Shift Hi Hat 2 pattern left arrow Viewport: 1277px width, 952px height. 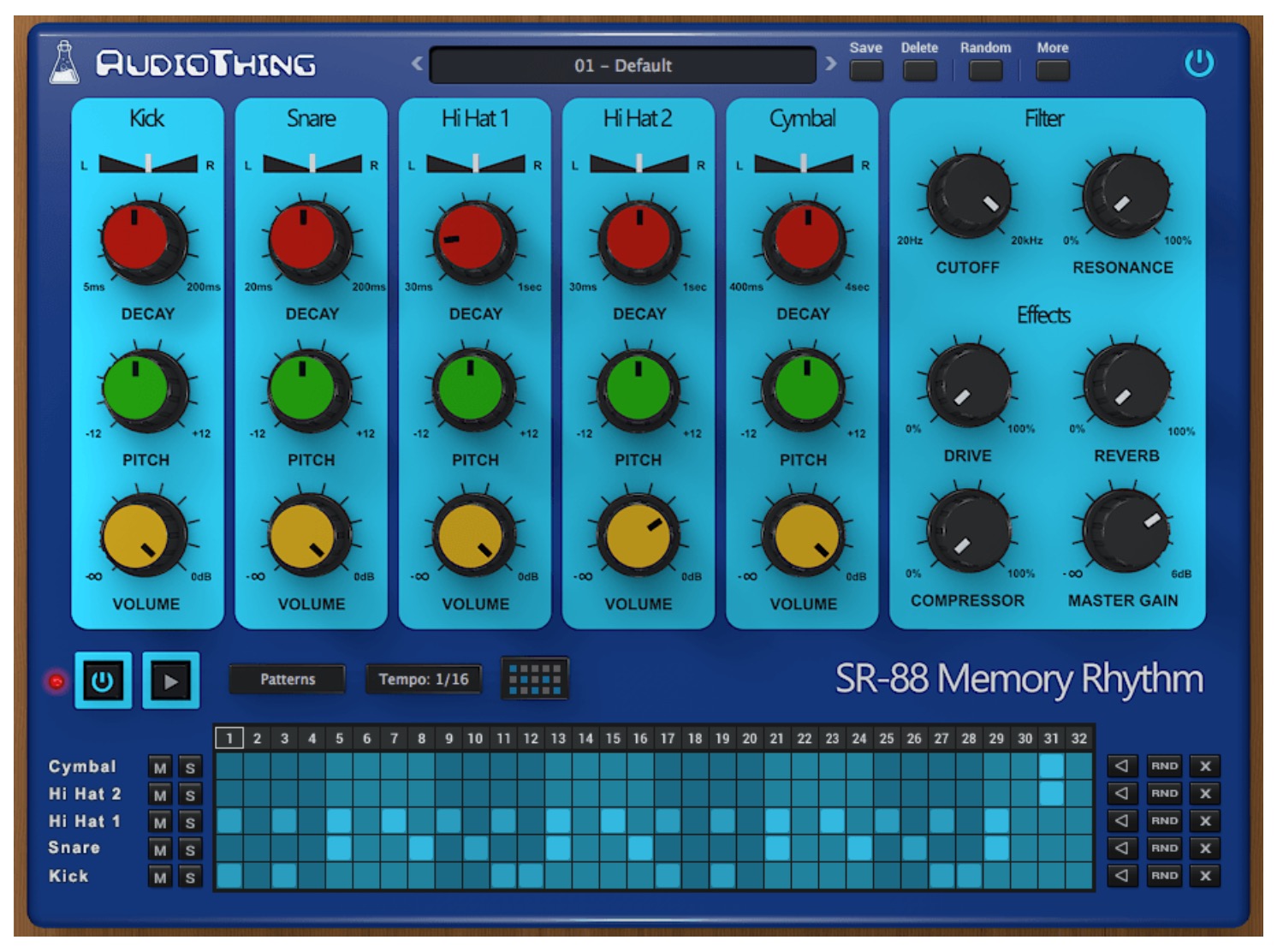click(1122, 794)
